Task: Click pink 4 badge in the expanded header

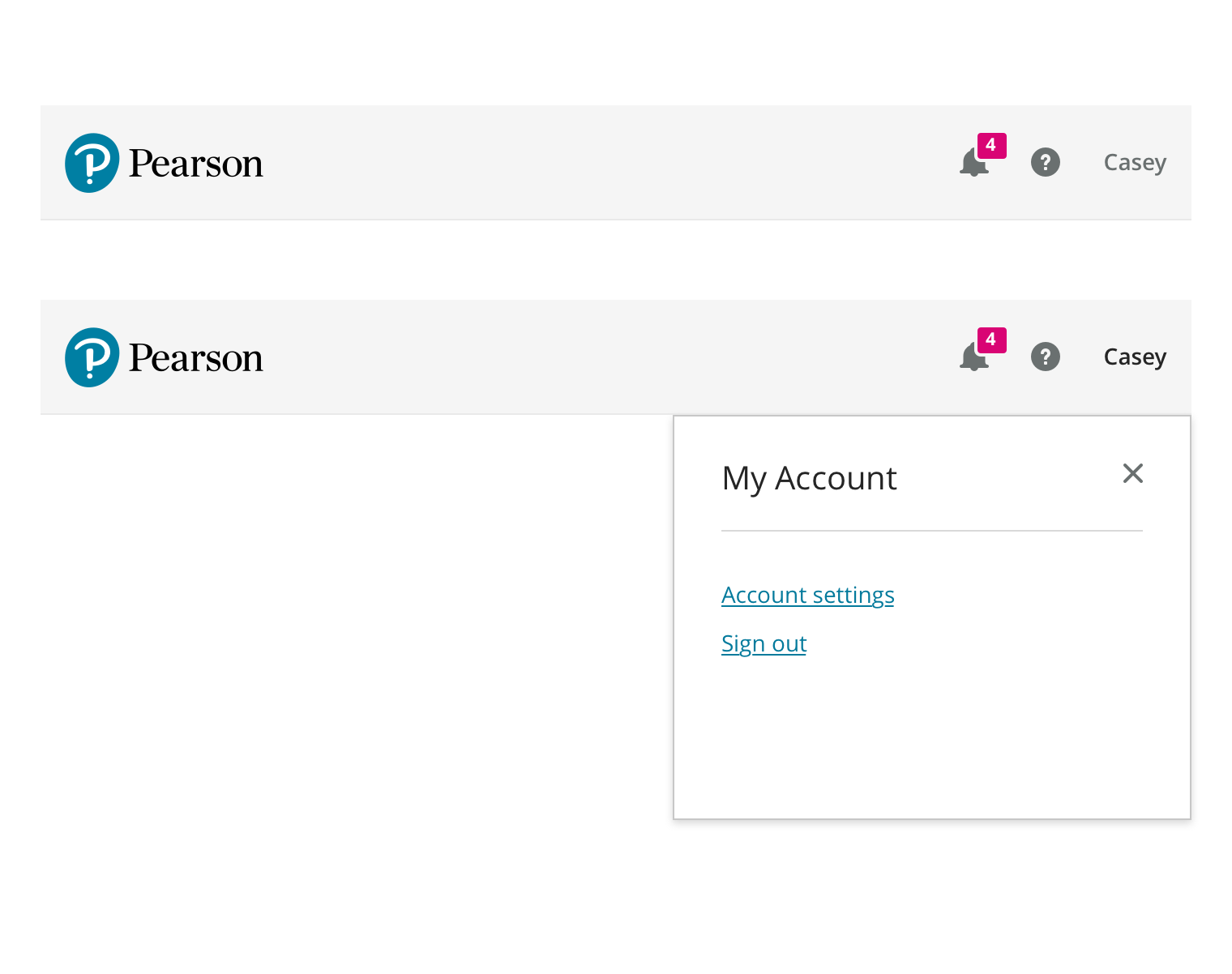Action: point(991,340)
